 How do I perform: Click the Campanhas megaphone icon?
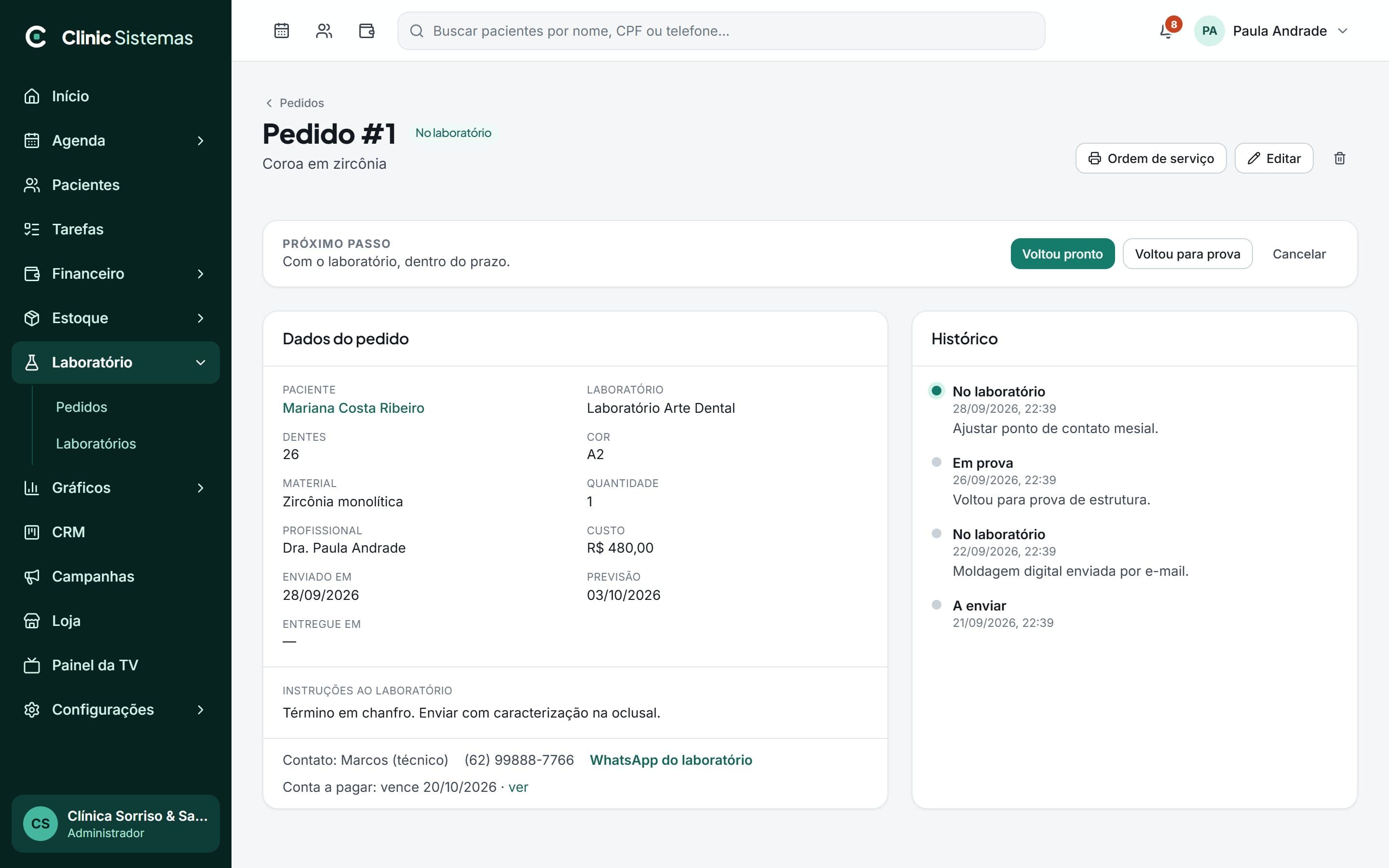tap(32, 576)
